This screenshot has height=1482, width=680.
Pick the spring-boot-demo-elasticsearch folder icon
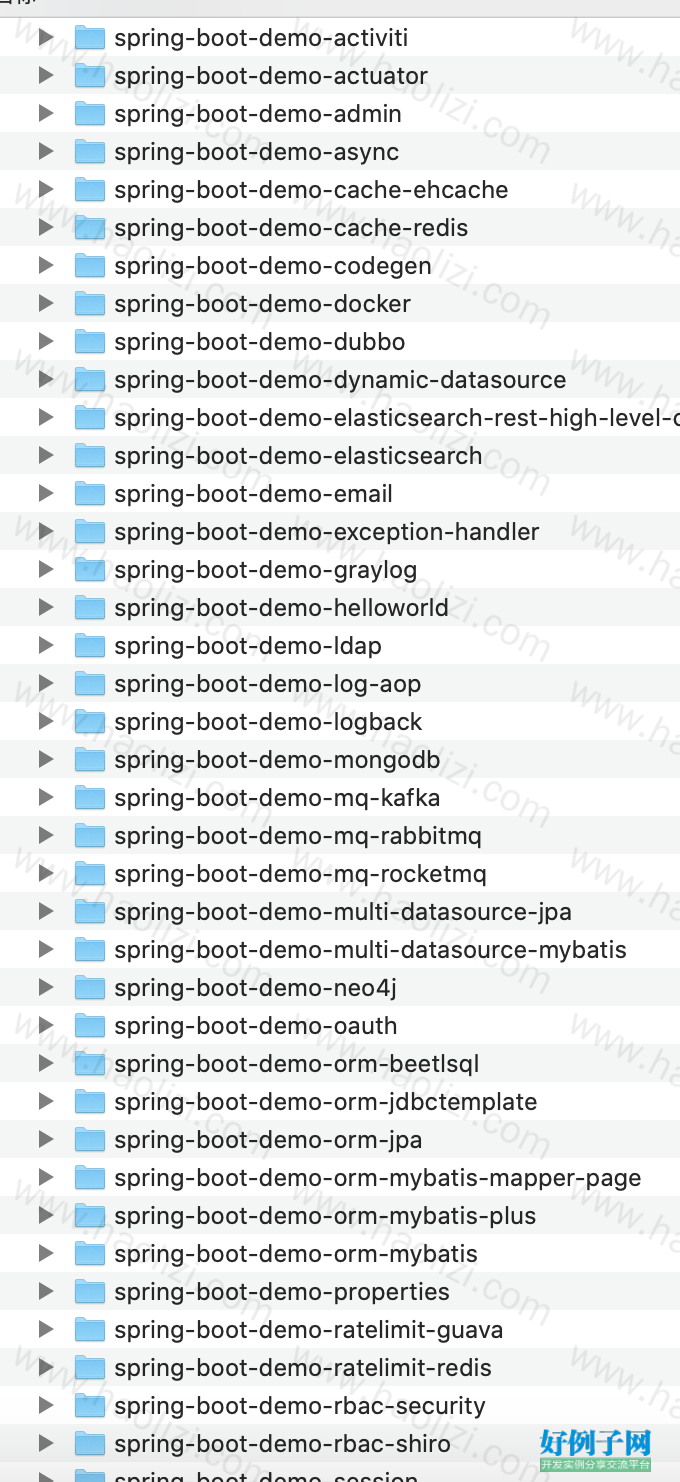point(90,456)
